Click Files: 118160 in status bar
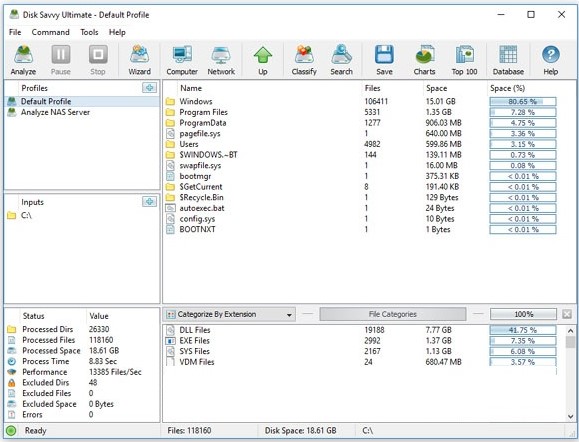The image size is (579, 442). 189,431
